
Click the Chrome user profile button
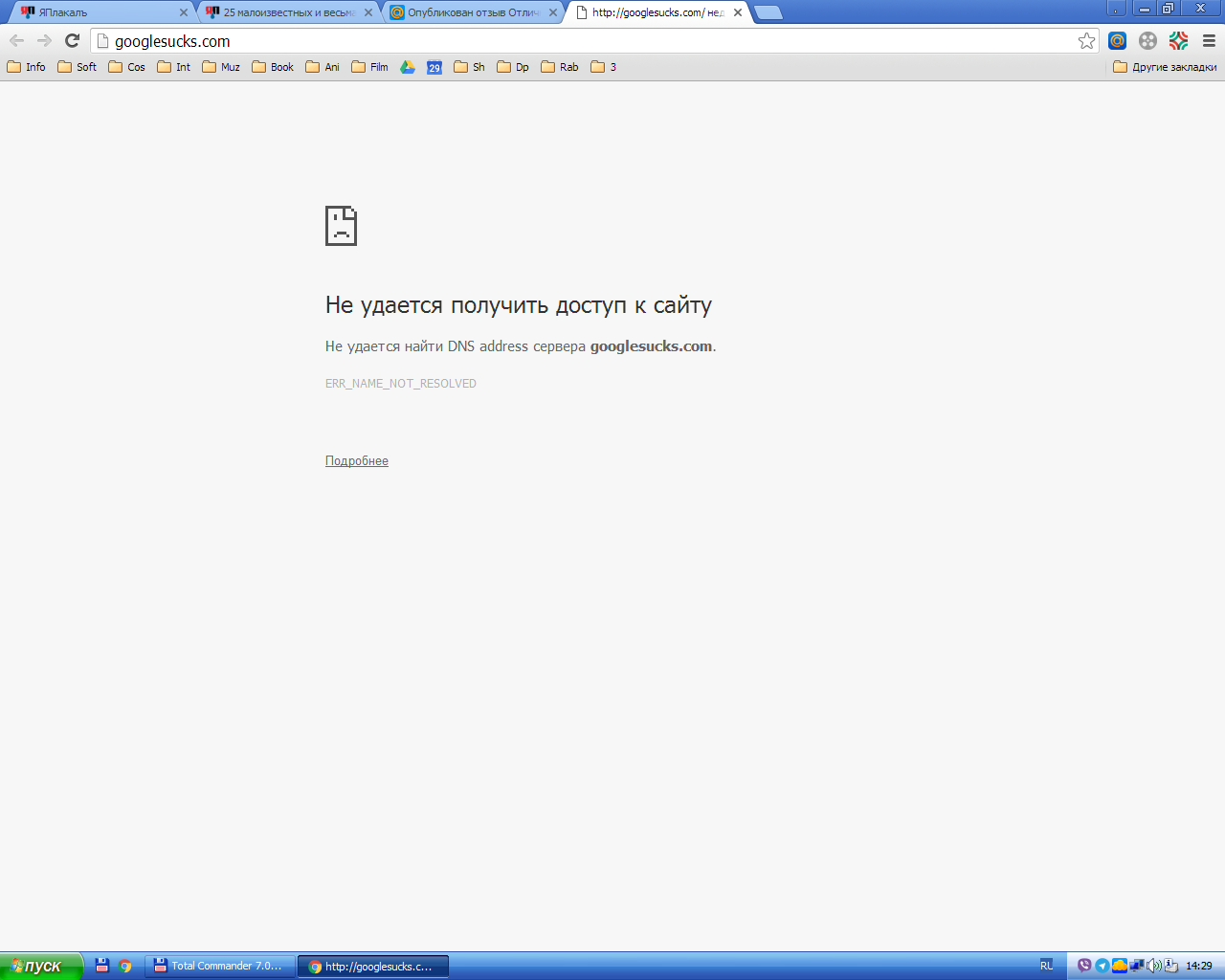click(1116, 9)
